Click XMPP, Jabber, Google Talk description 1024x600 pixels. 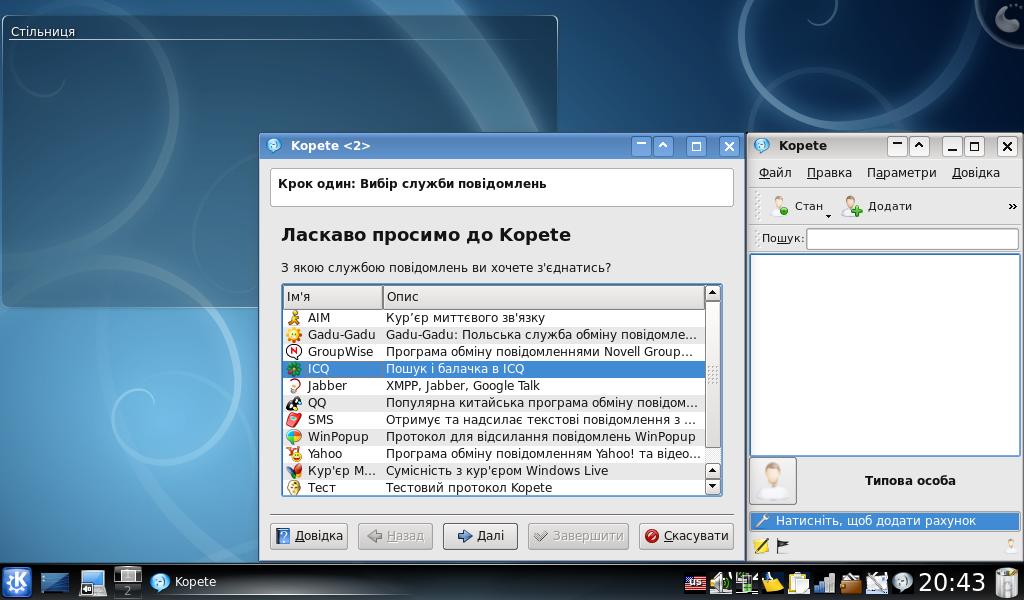coord(462,386)
